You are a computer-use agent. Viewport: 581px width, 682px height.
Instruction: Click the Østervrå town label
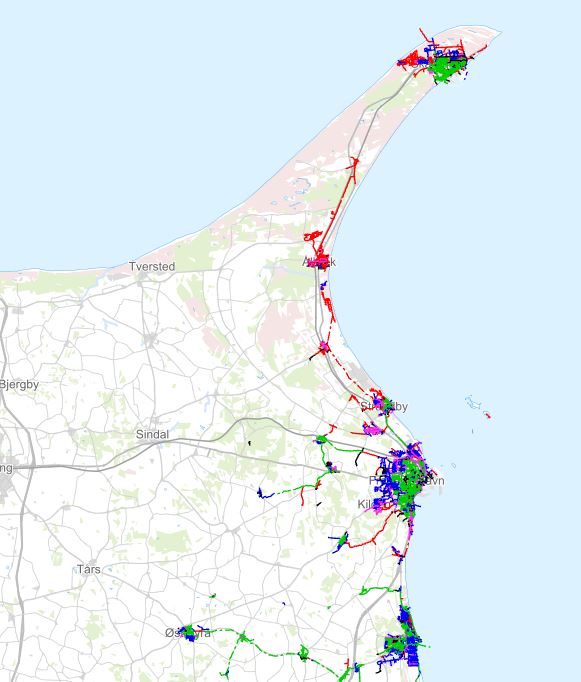[188, 633]
